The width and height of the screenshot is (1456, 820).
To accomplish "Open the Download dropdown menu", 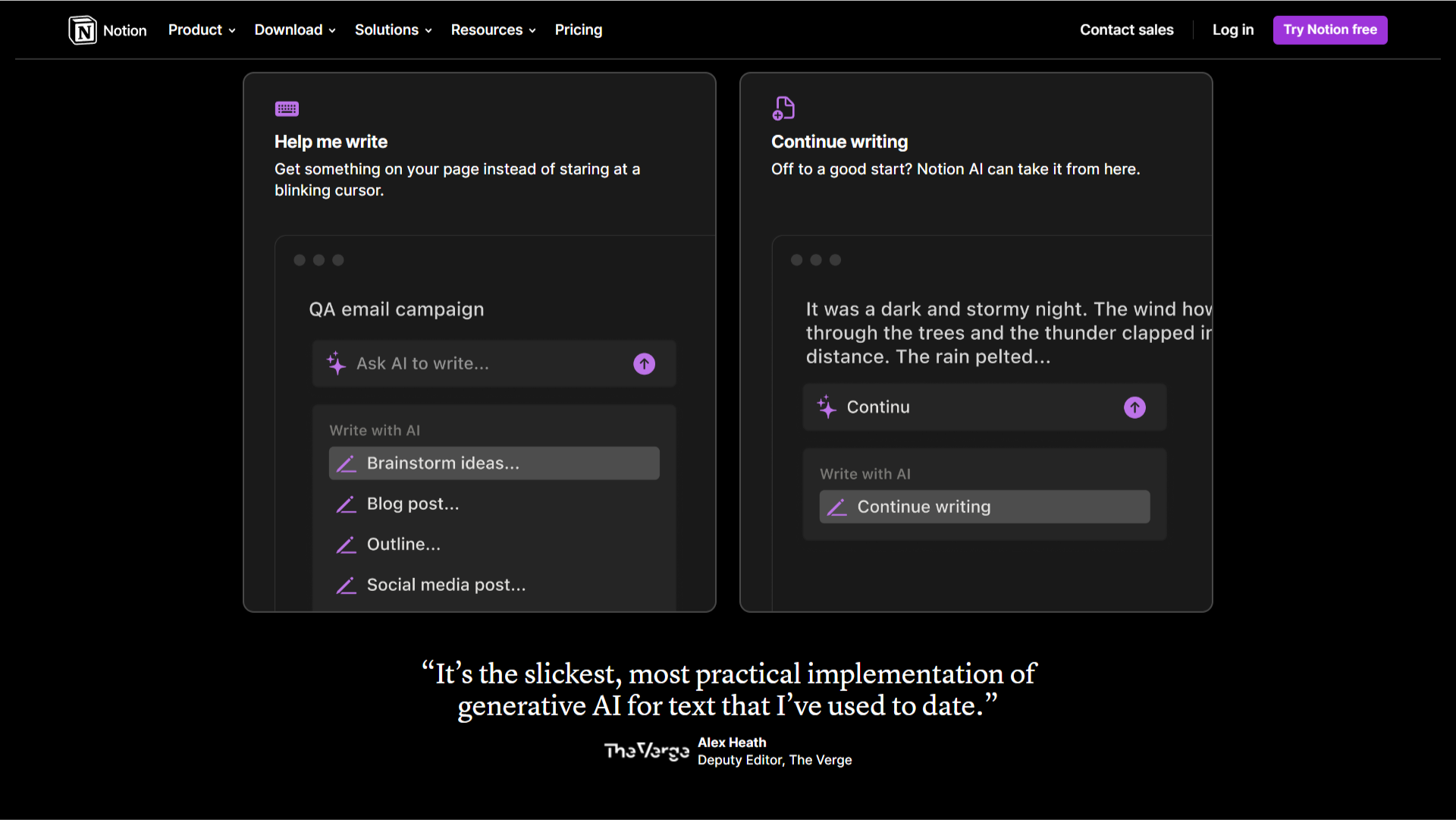I will coord(295,30).
